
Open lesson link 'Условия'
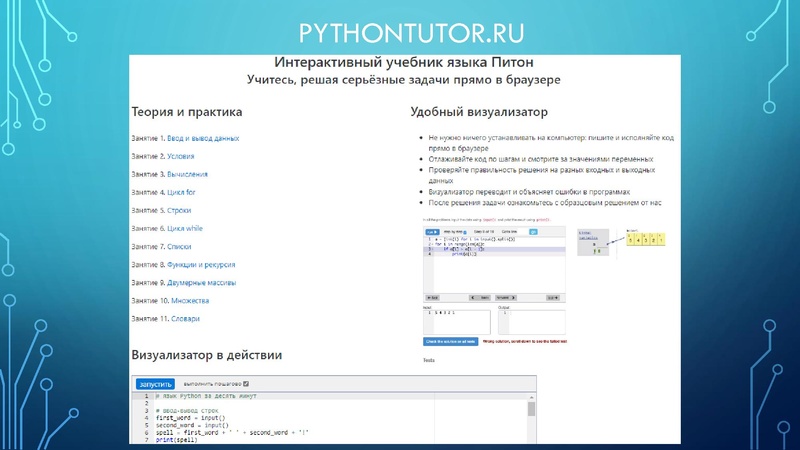tap(181, 156)
